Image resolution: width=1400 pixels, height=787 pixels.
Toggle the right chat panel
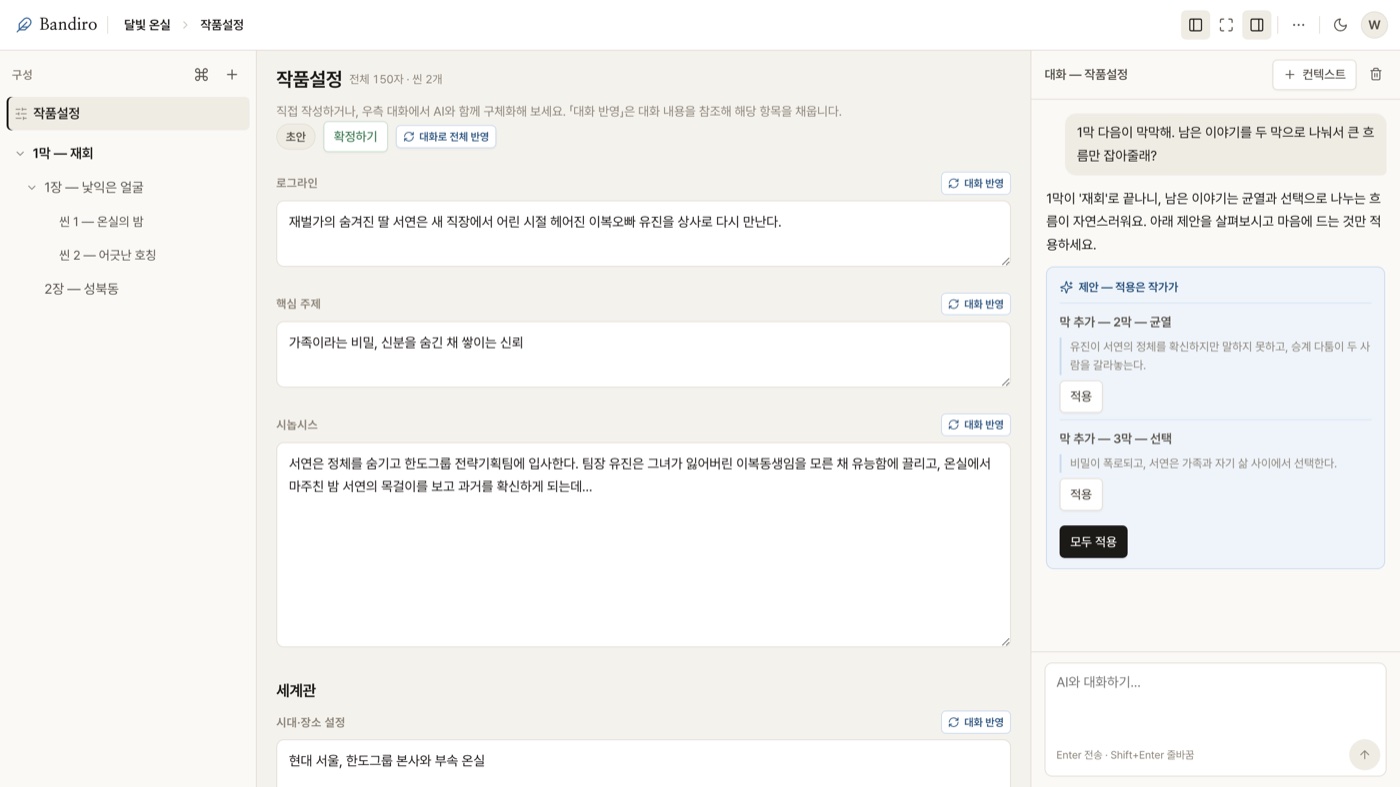1257,25
